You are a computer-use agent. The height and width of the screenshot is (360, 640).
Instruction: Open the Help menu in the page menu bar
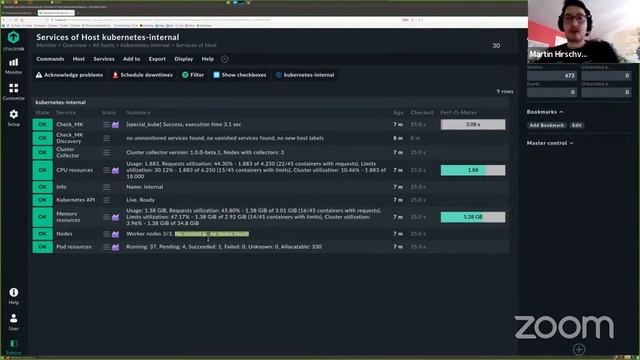(x=208, y=59)
